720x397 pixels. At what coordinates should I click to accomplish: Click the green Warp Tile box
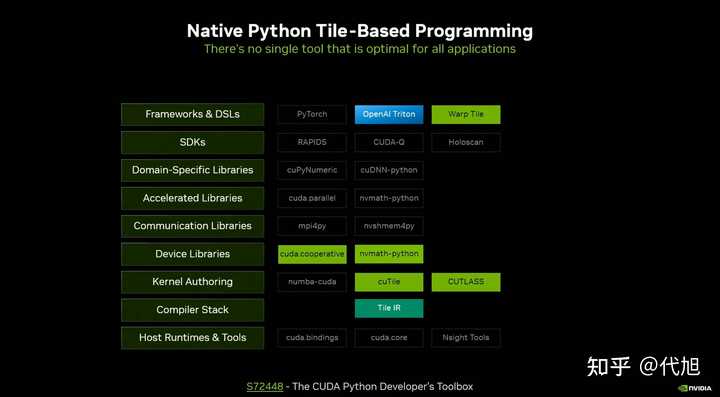tap(466, 114)
